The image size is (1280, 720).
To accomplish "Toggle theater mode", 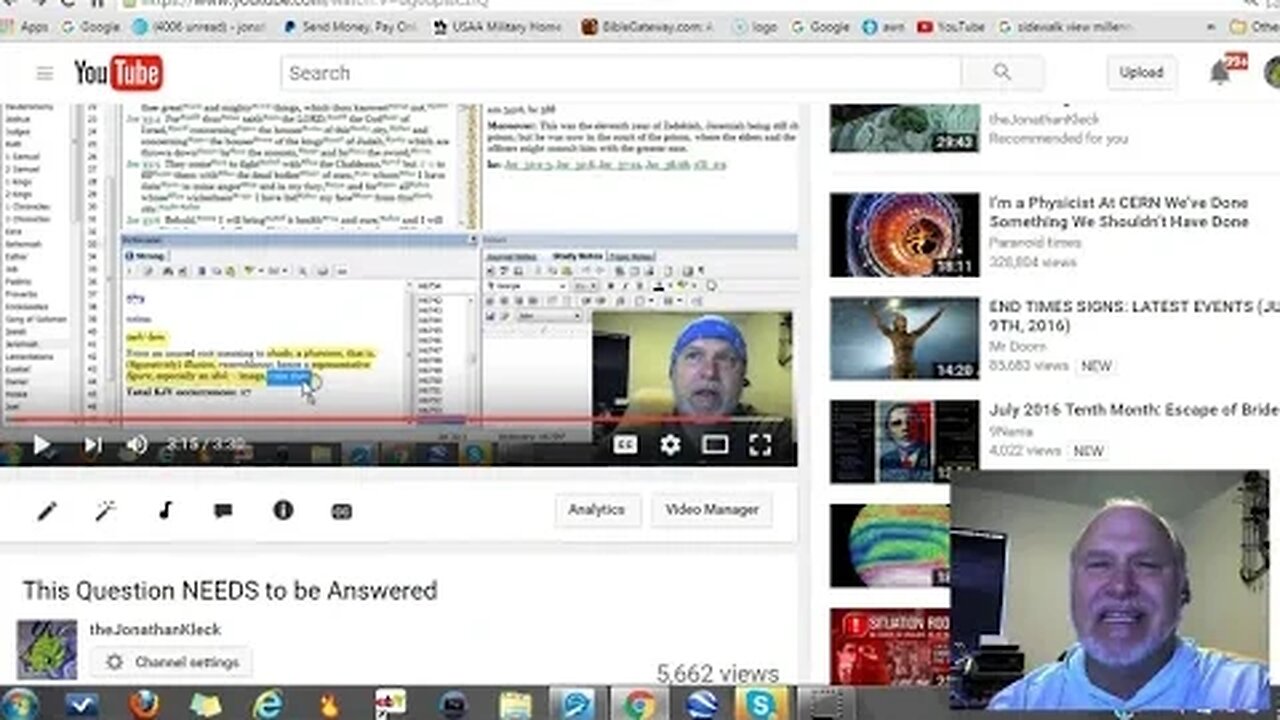I will click(x=715, y=445).
